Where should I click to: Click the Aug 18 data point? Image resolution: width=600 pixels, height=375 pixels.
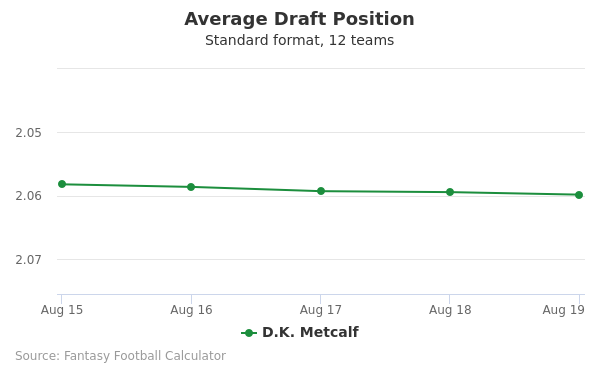[x=450, y=192]
